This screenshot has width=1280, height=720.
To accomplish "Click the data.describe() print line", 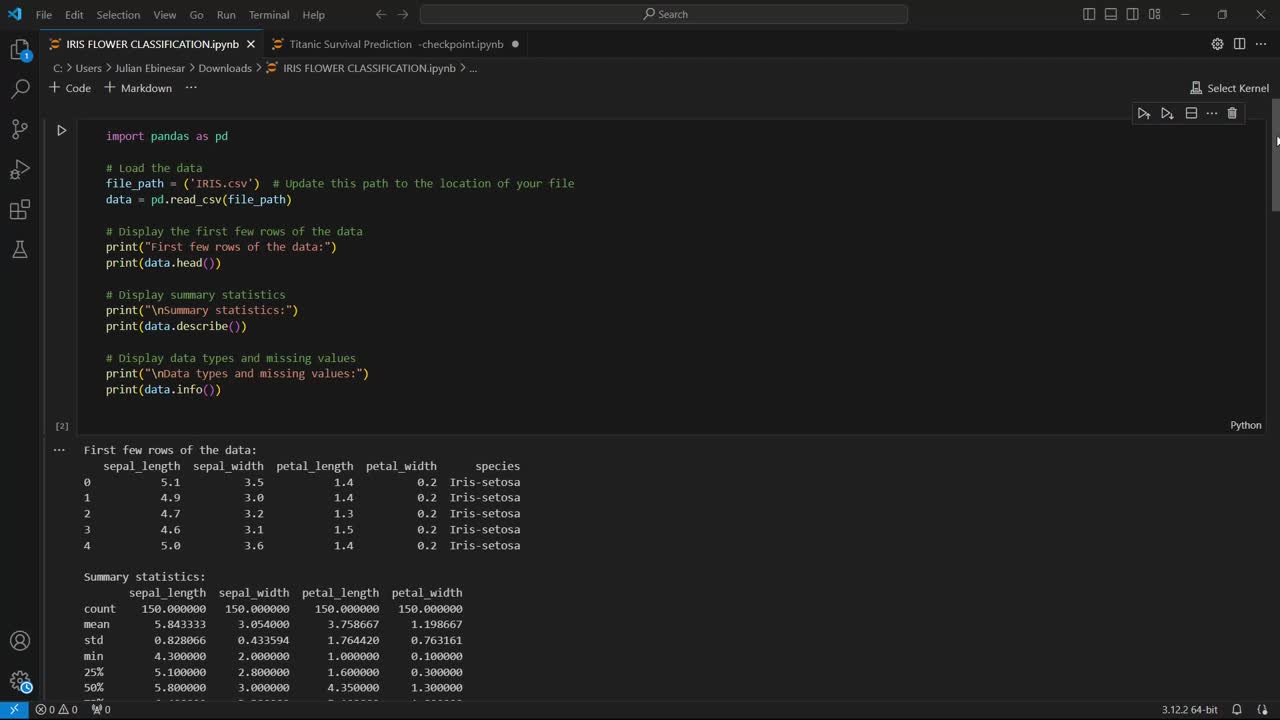I will [x=176, y=326].
